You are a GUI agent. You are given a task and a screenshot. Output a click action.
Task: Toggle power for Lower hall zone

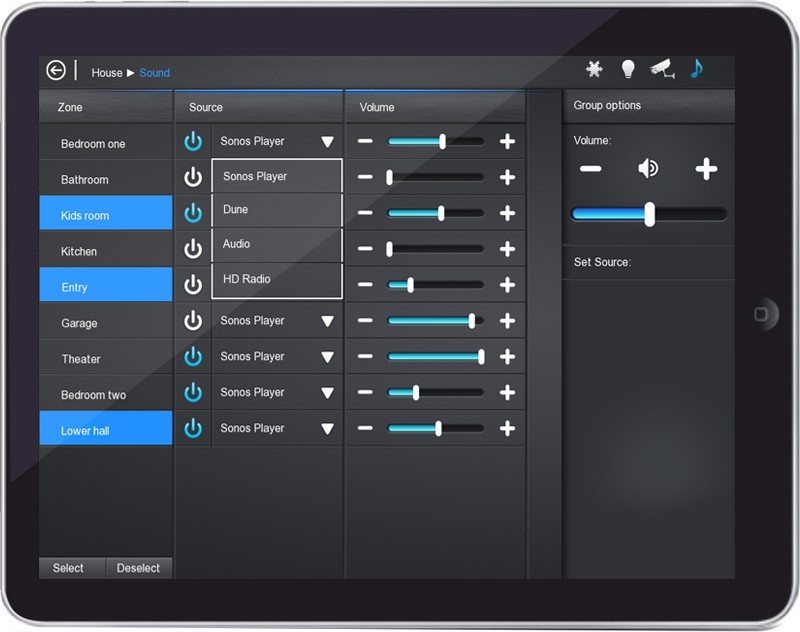(193, 428)
